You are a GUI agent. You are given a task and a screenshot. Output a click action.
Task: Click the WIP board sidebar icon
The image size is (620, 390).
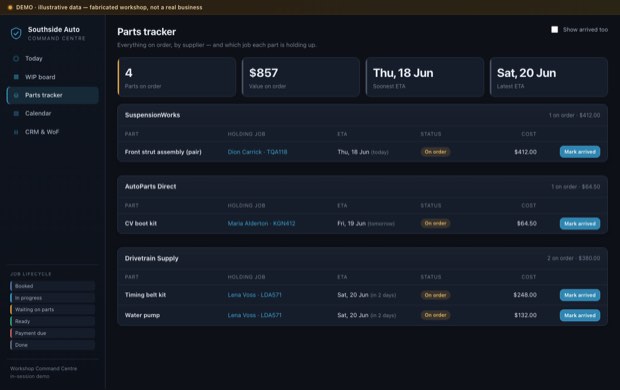(16, 77)
